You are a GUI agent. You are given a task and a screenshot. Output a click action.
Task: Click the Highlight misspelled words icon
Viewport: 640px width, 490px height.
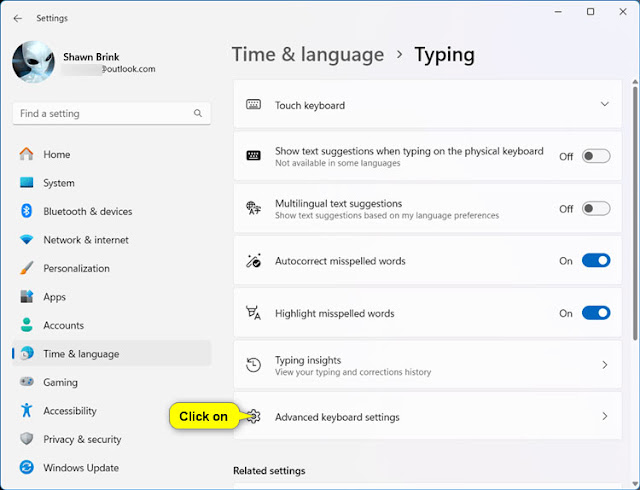[253, 313]
